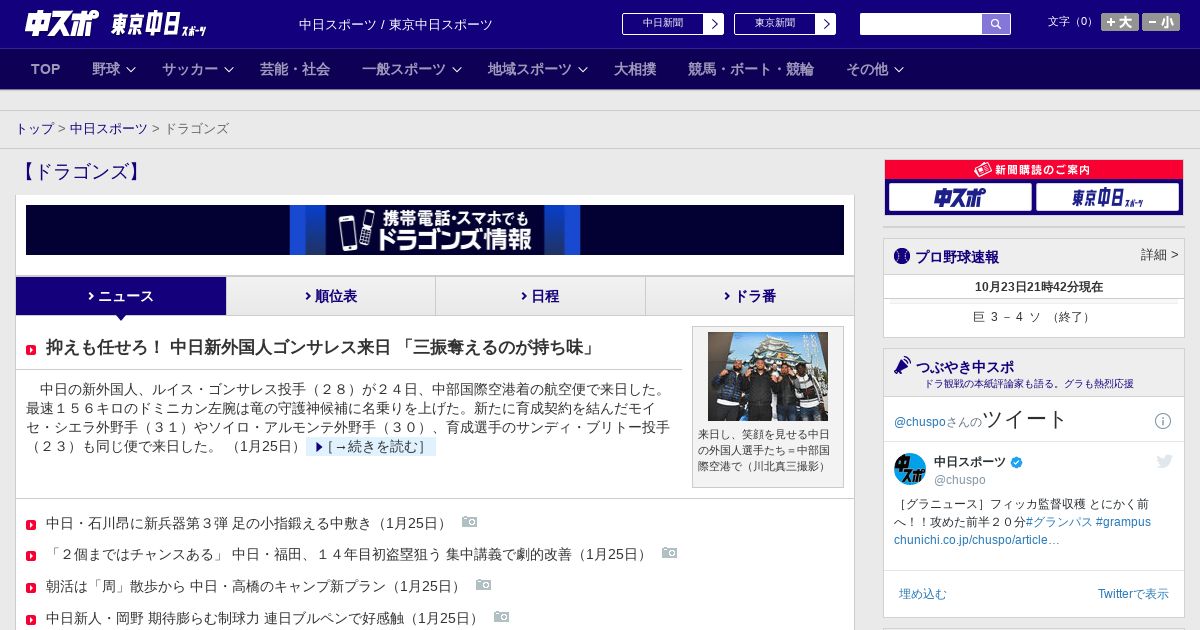Expand the サッカー navigation menu
The height and width of the screenshot is (630, 1200).
click(x=198, y=69)
